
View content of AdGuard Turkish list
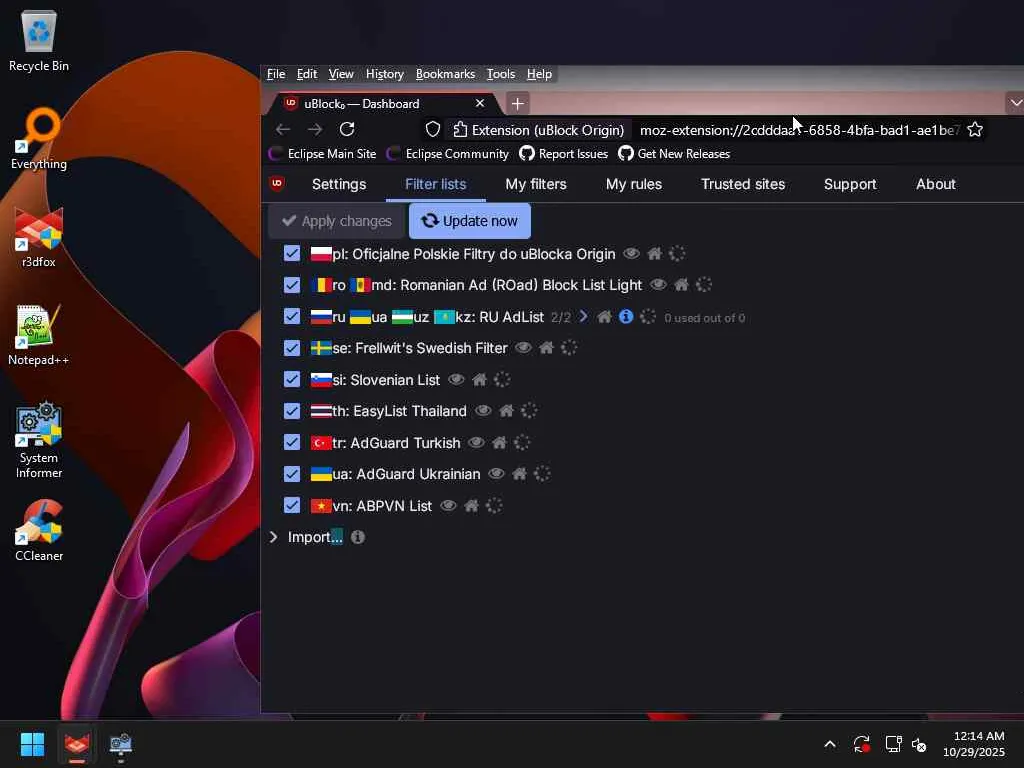477,443
